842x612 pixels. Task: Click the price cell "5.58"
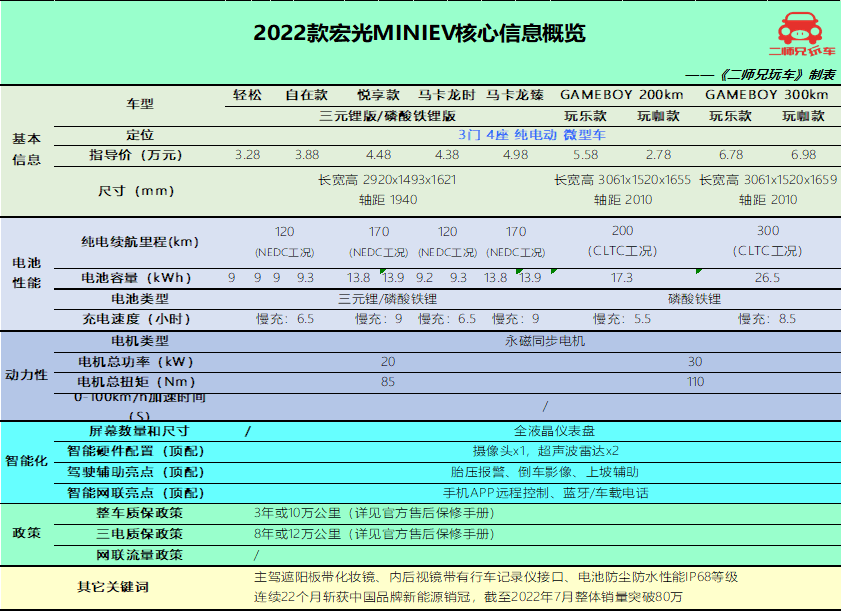585,155
